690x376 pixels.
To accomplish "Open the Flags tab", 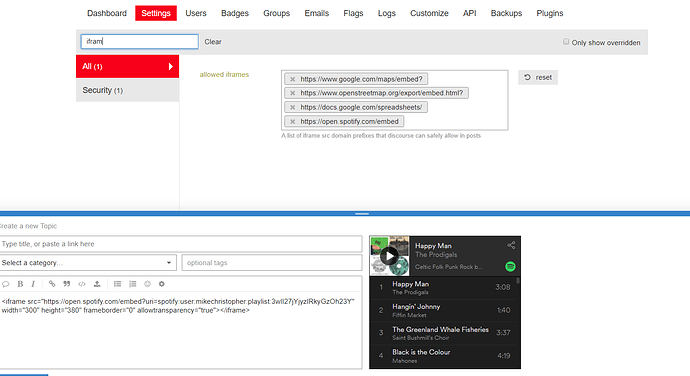I will 353,13.
